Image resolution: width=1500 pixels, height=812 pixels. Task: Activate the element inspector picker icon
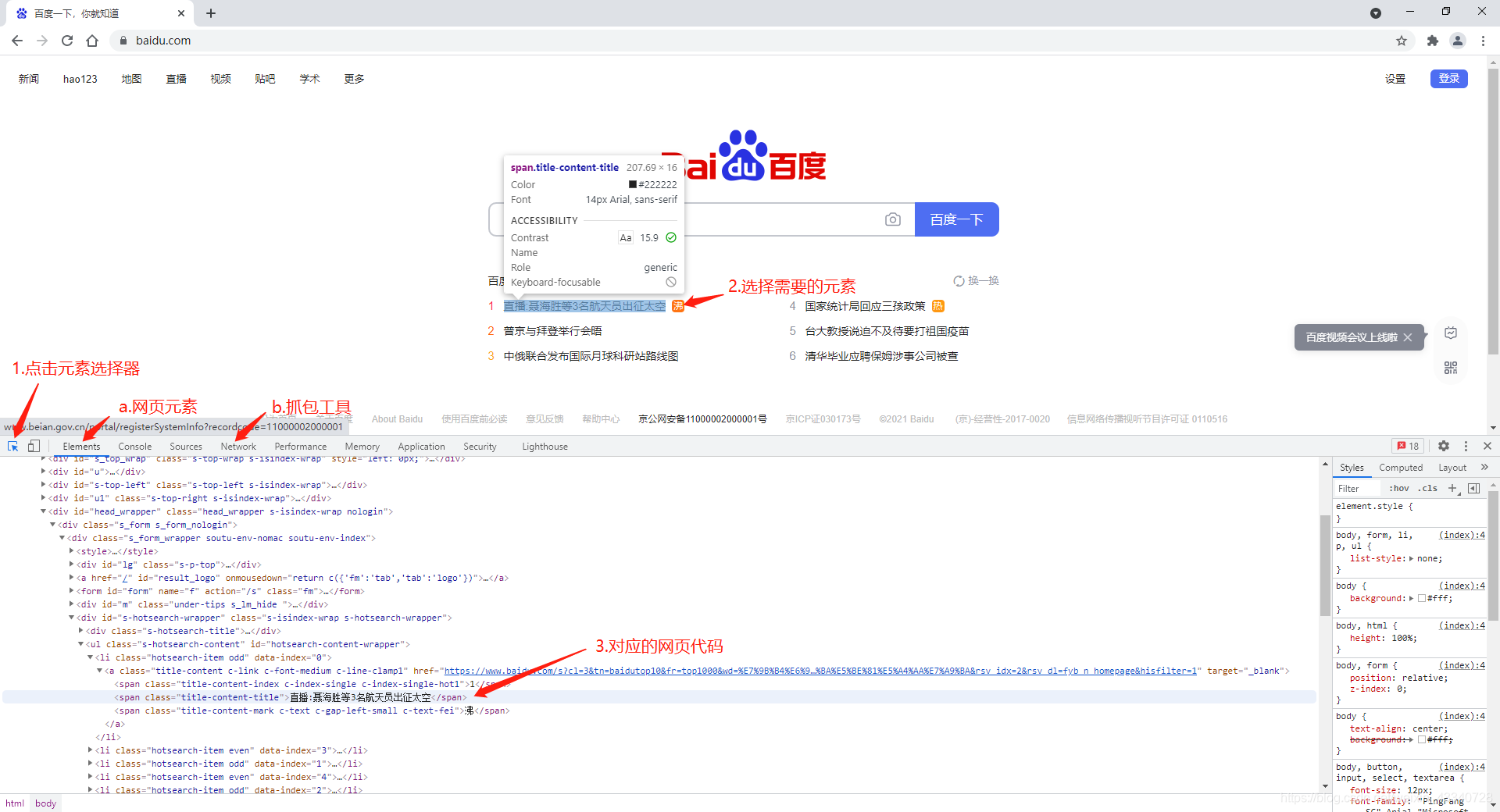[13, 446]
